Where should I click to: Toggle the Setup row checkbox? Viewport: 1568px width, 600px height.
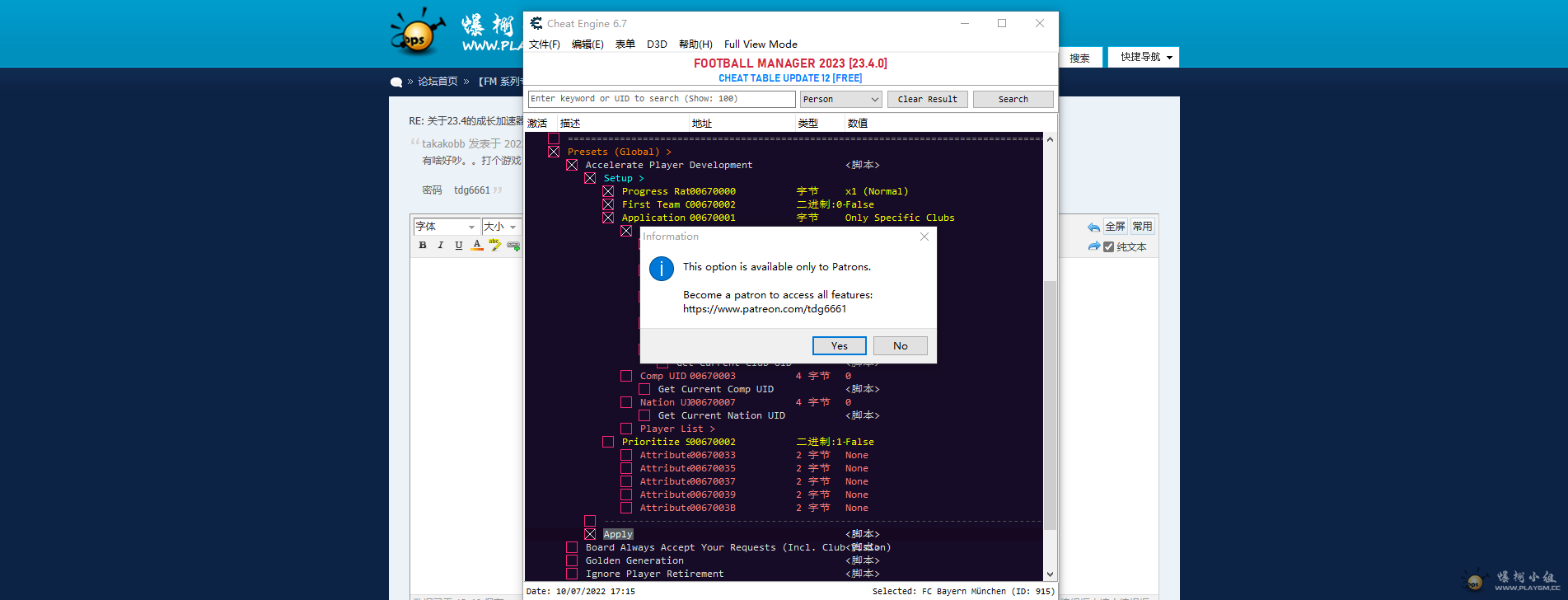pyautogui.click(x=590, y=178)
